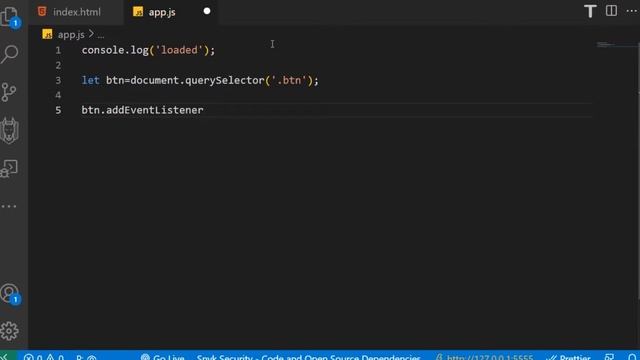Open the 127.0.0.1:5555 server link
Screen dimensions: 640x360
[484, 357]
